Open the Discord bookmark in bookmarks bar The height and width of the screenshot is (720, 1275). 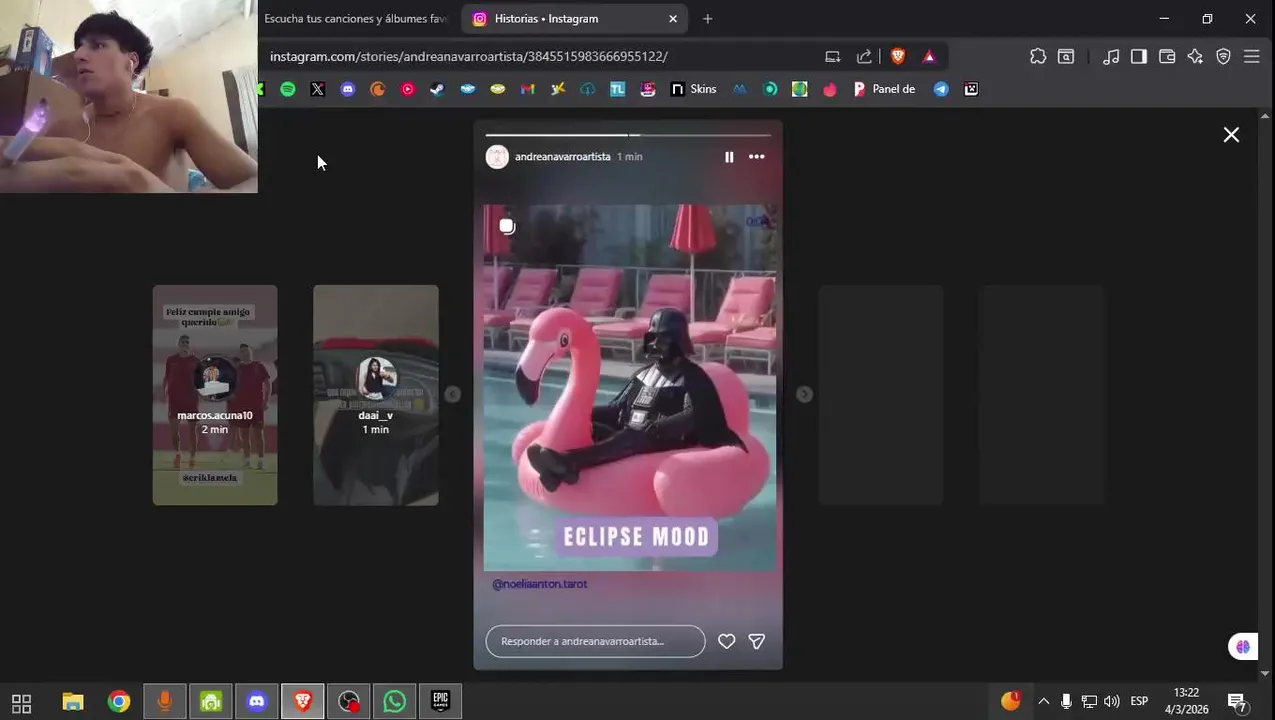(x=348, y=89)
